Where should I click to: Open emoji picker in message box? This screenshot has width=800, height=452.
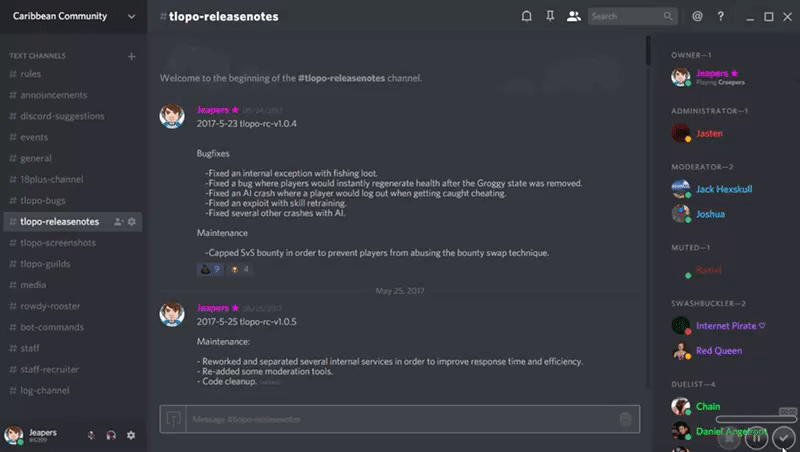626,419
